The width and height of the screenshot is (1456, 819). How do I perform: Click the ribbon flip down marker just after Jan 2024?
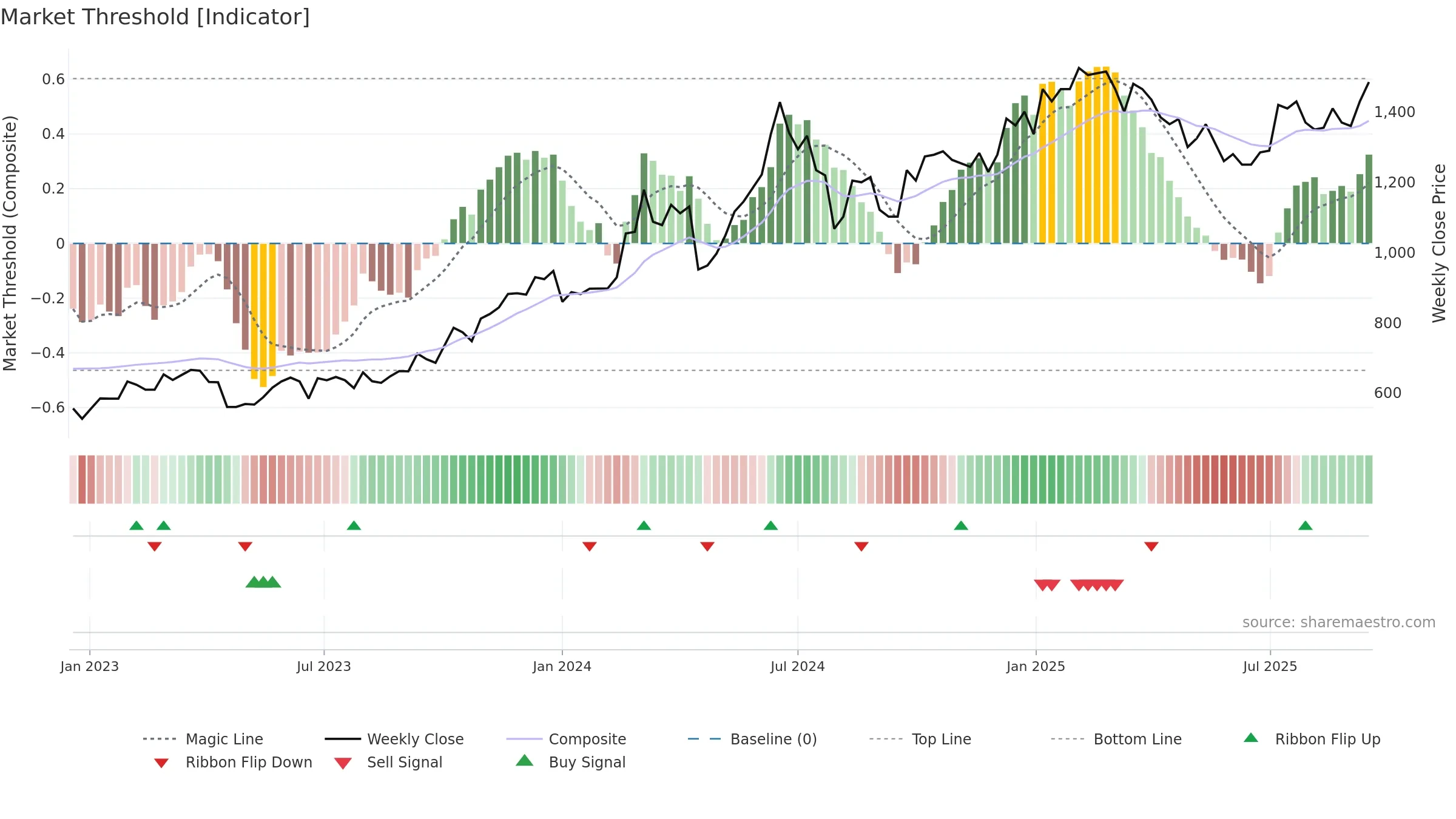(590, 547)
